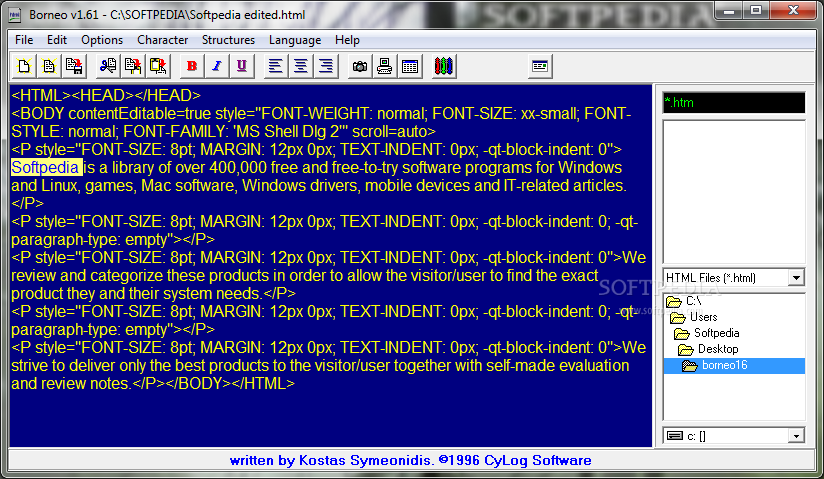Screen dimensions: 824x479
Task: Open the File menu
Action: tap(24, 40)
